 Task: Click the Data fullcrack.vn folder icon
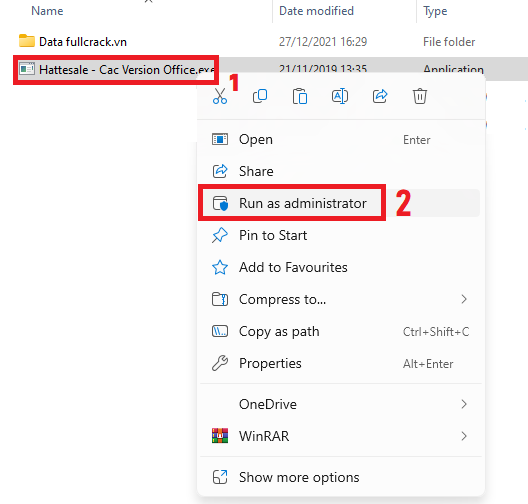click(27, 41)
